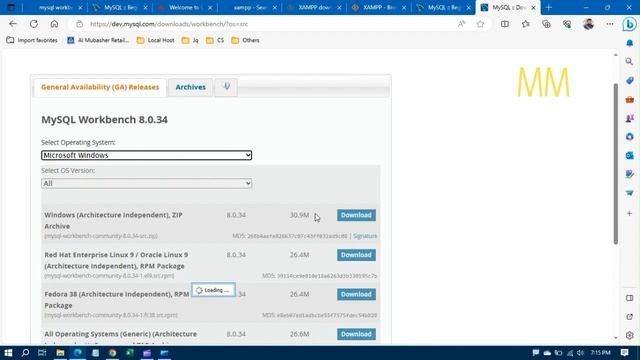Image resolution: width=640 pixels, height=360 pixels.
Task: Open the Favorites list
Action: [x=526, y=24]
